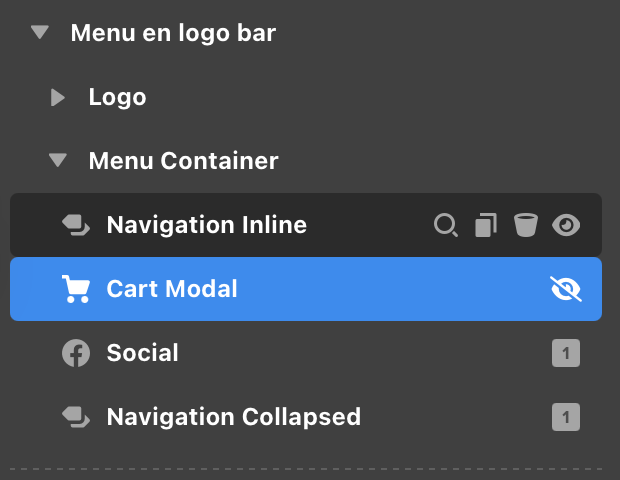Click the badge on Navigation Collapsed row
620x480 pixels.
(566, 417)
